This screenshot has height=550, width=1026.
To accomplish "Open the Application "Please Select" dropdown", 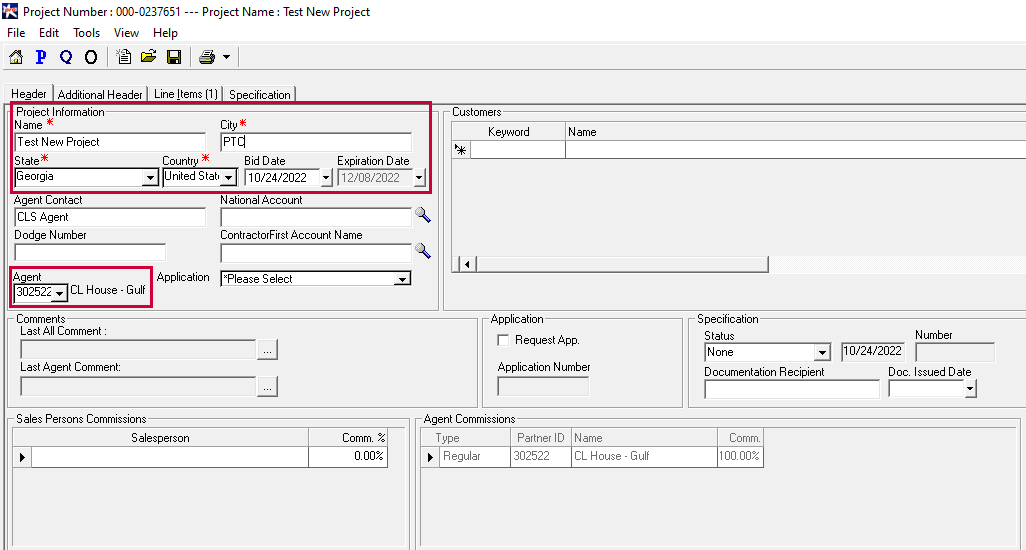I will [x=402, y=279].
